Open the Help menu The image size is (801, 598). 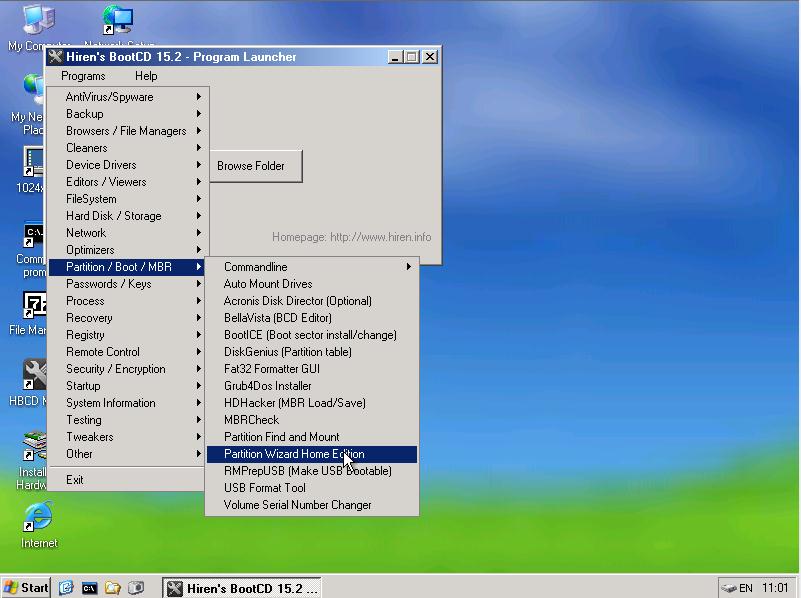(146, 76)
